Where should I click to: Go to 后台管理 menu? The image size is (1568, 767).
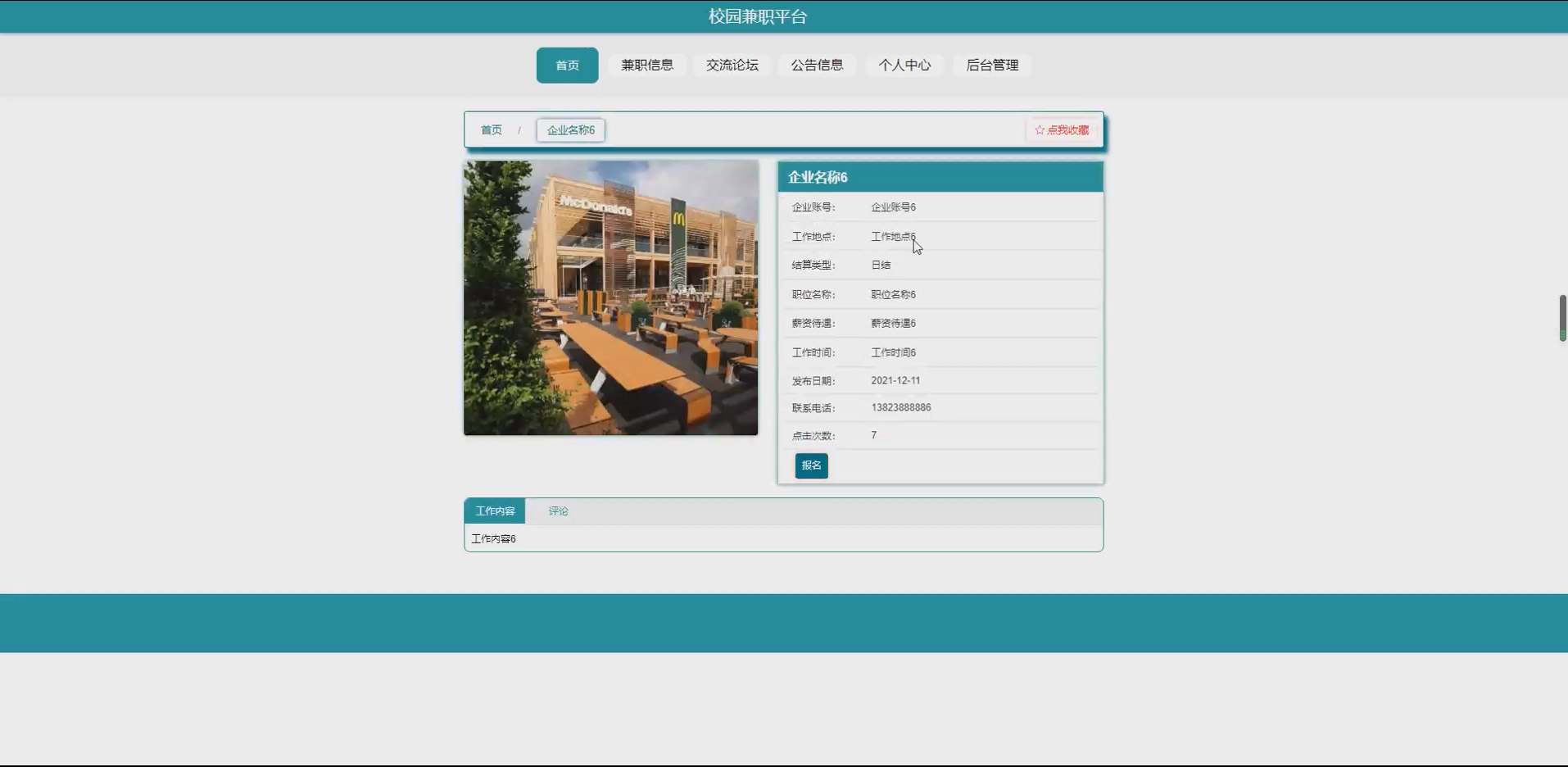[992, 65]
